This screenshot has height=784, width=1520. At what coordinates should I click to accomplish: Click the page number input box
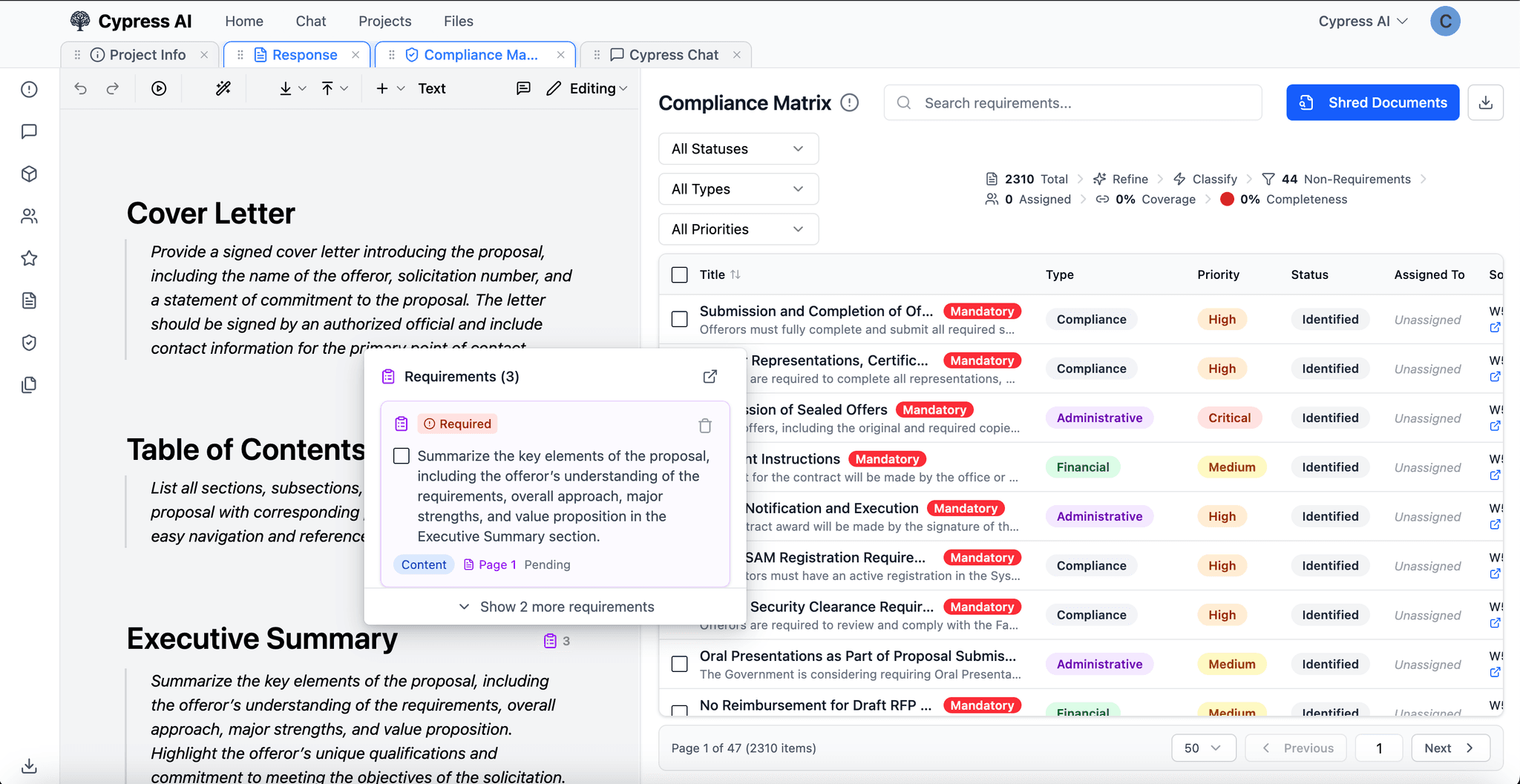pos(1379,748)
